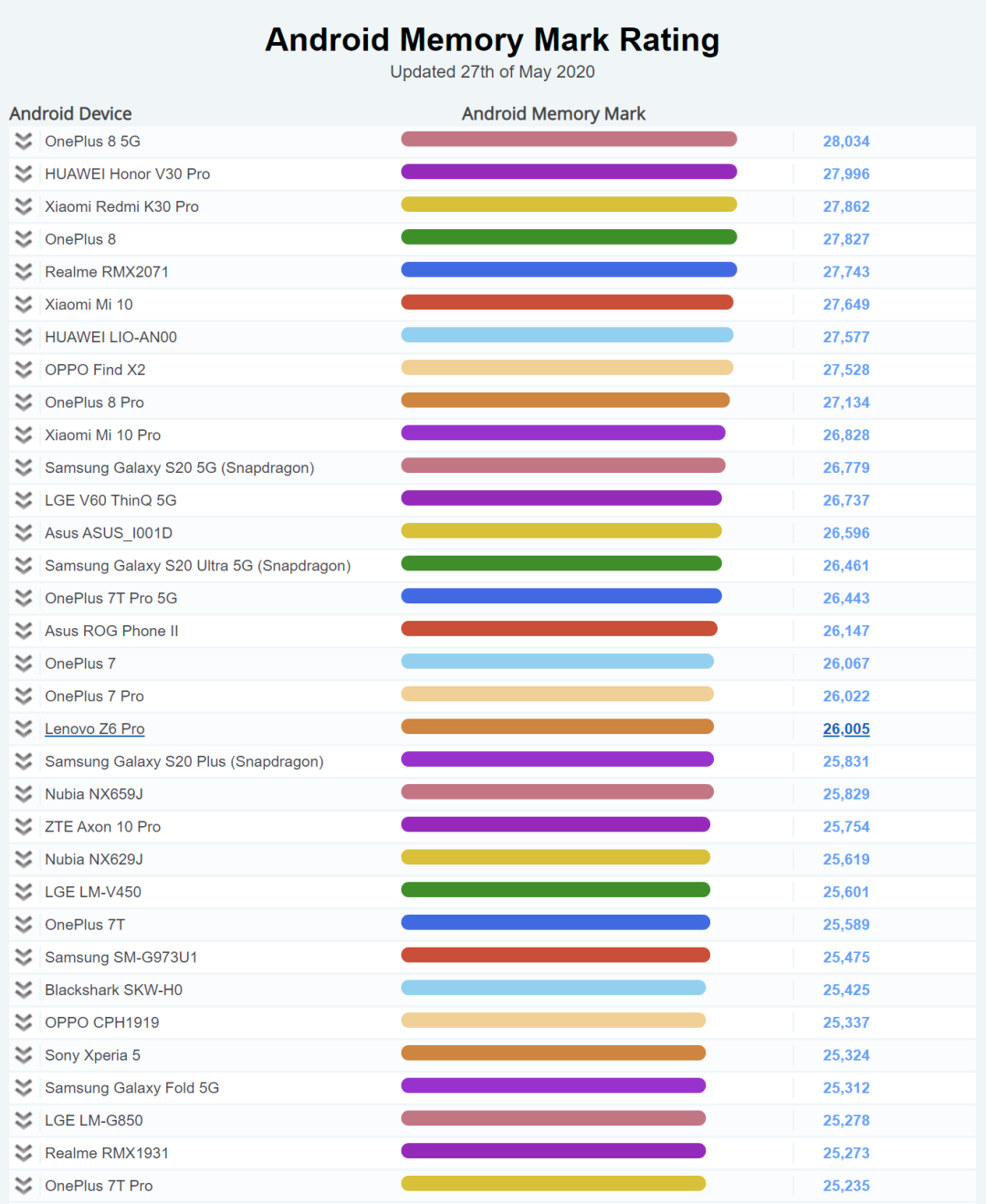Click the chevron icon next to OnePlus 8 Pro

(24, 403)
